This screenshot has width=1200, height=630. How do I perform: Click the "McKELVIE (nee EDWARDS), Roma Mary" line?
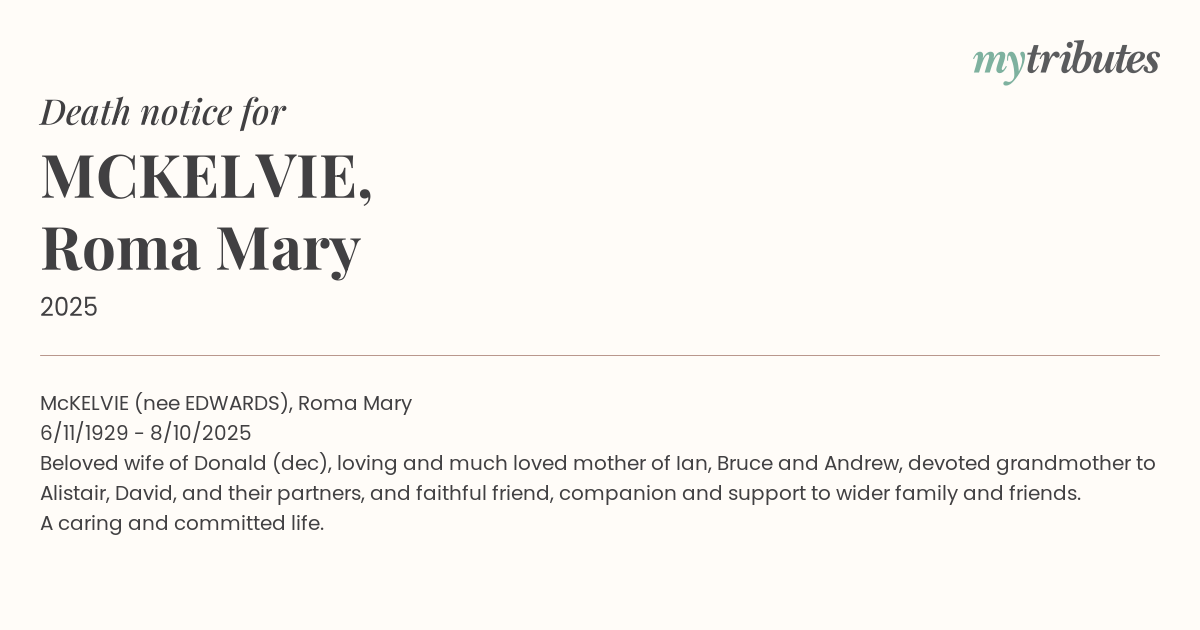(x=226, y=403)
